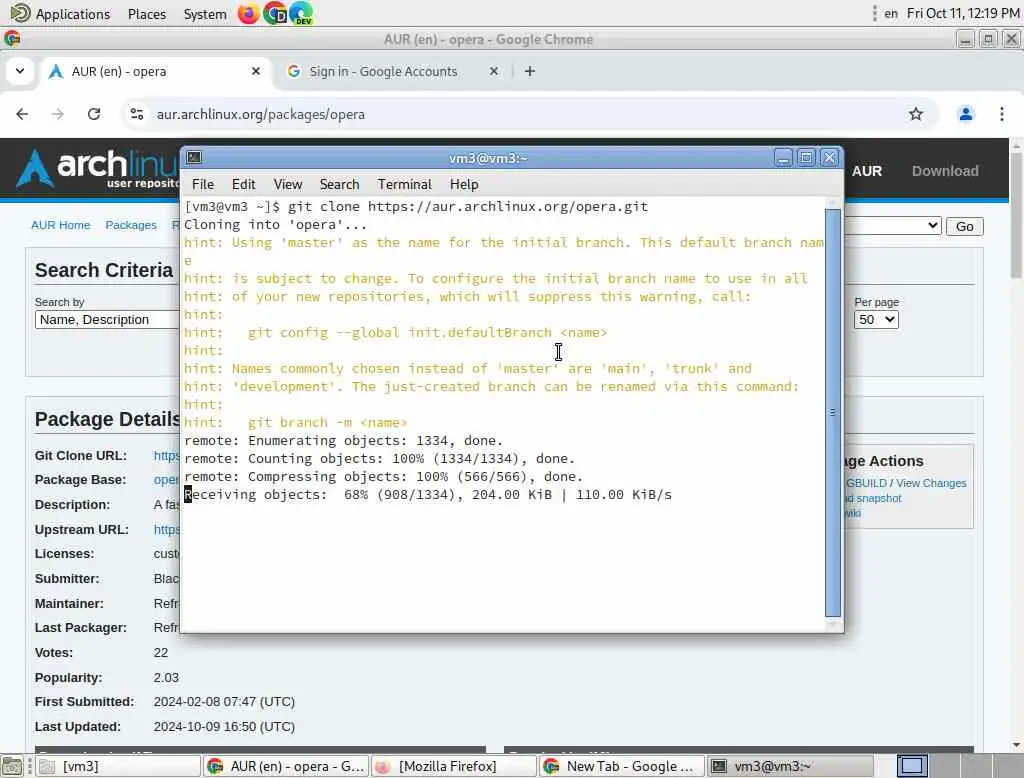Open the terminal View menu
The image size is (1024, 778).
(287, 184)
